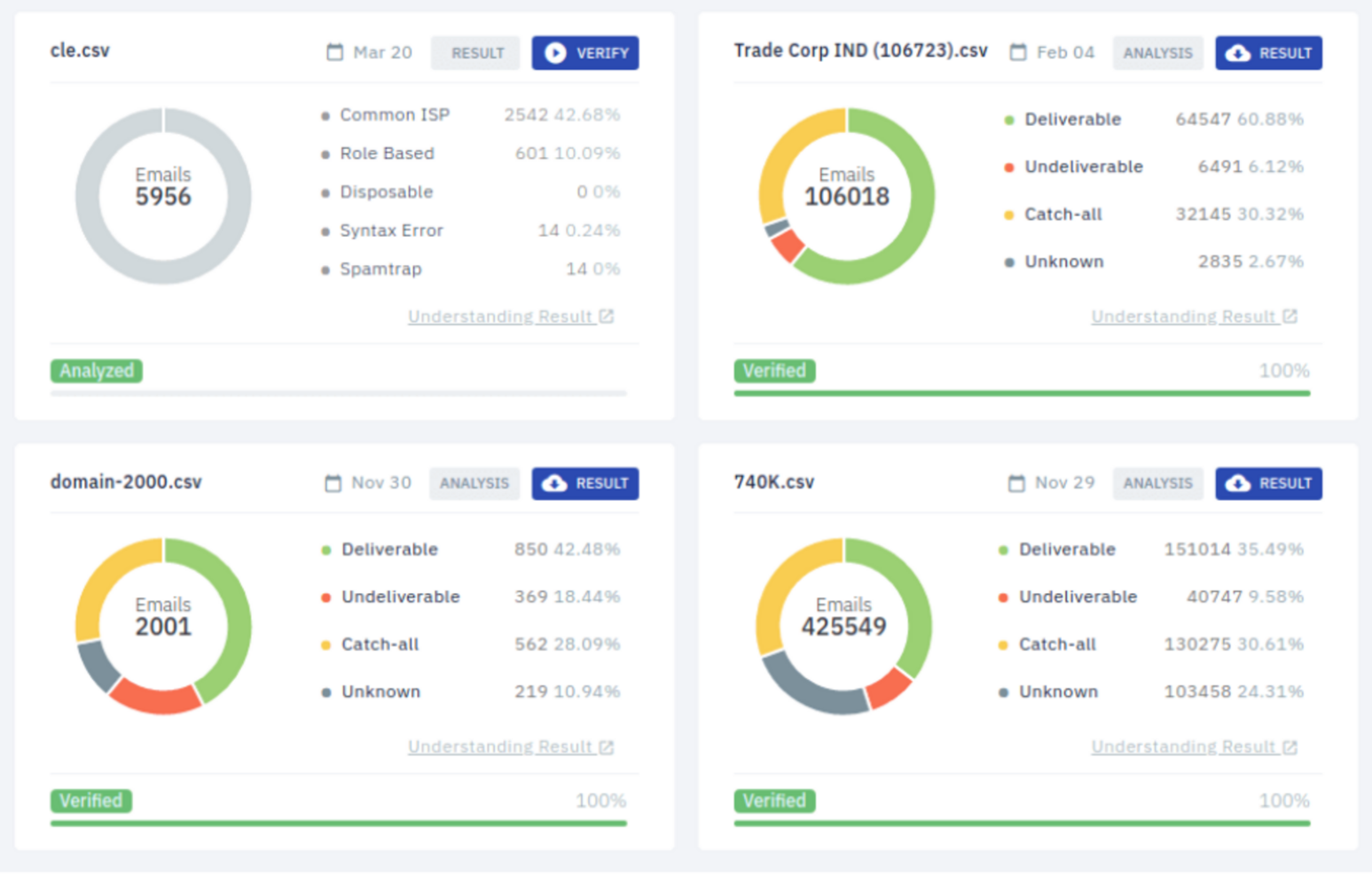Click the play icon on the cle.csv VERIFY button

556,52
